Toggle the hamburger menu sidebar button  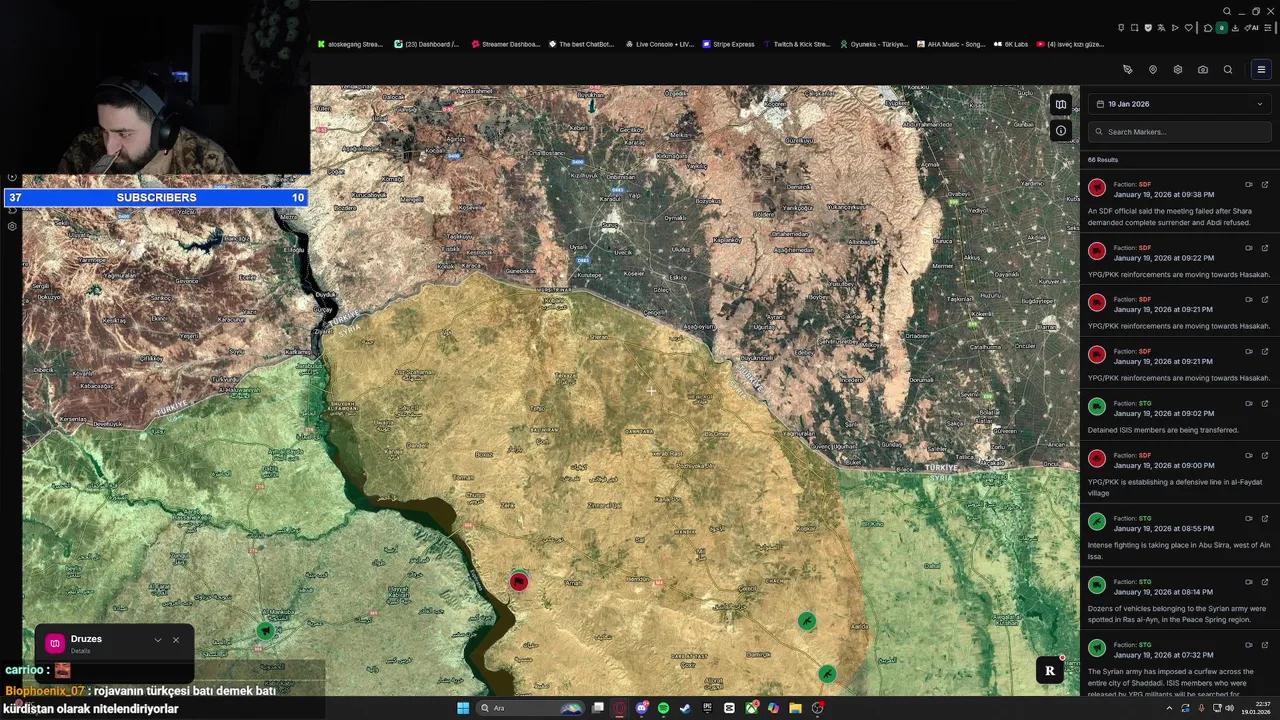[1261, 70]
